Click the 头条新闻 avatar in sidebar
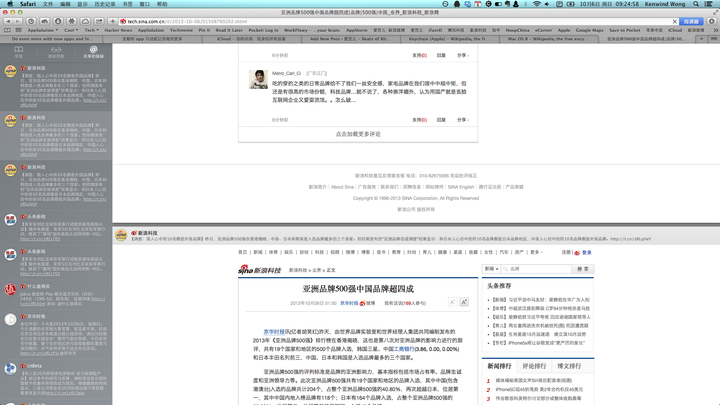 tap(10, 220)
